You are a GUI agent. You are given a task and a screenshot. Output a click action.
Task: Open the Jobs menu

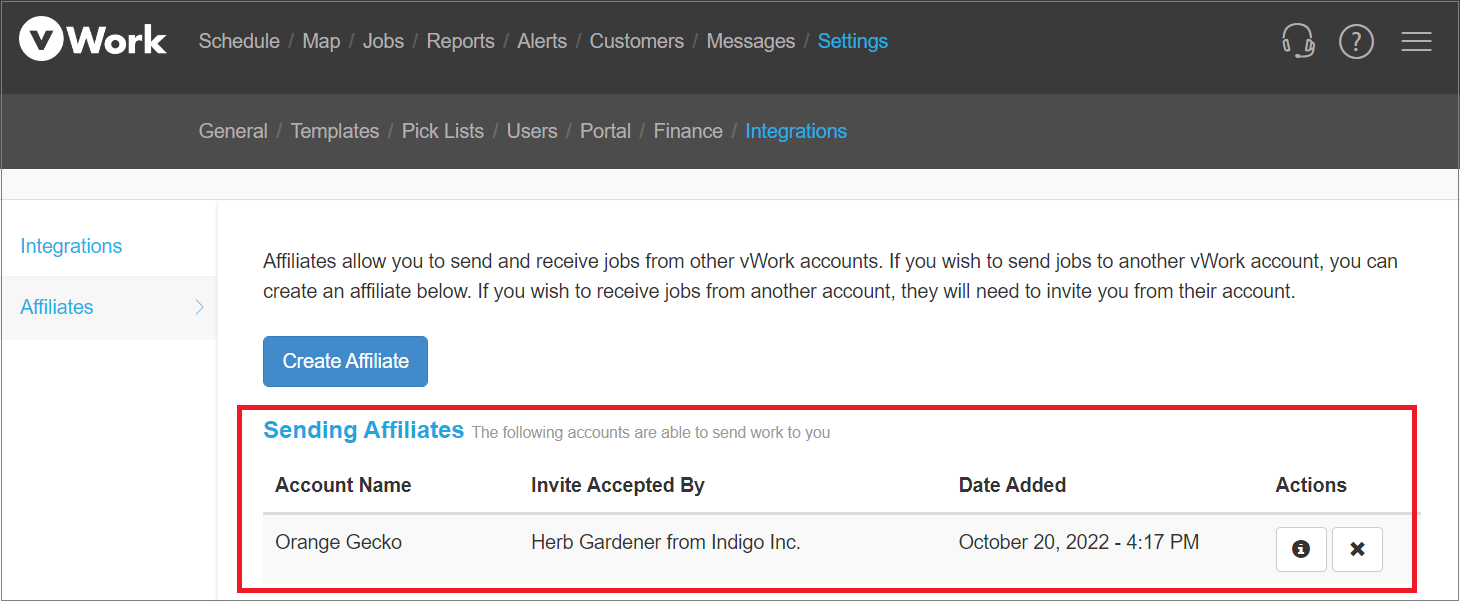coord(383,41)
